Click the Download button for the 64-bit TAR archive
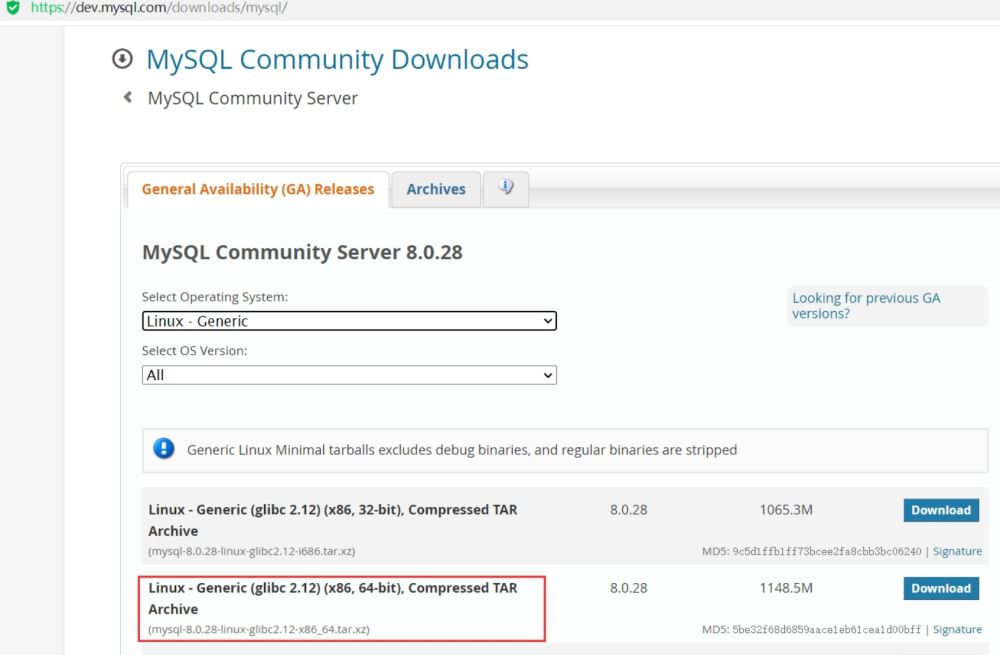 (940, 588)
